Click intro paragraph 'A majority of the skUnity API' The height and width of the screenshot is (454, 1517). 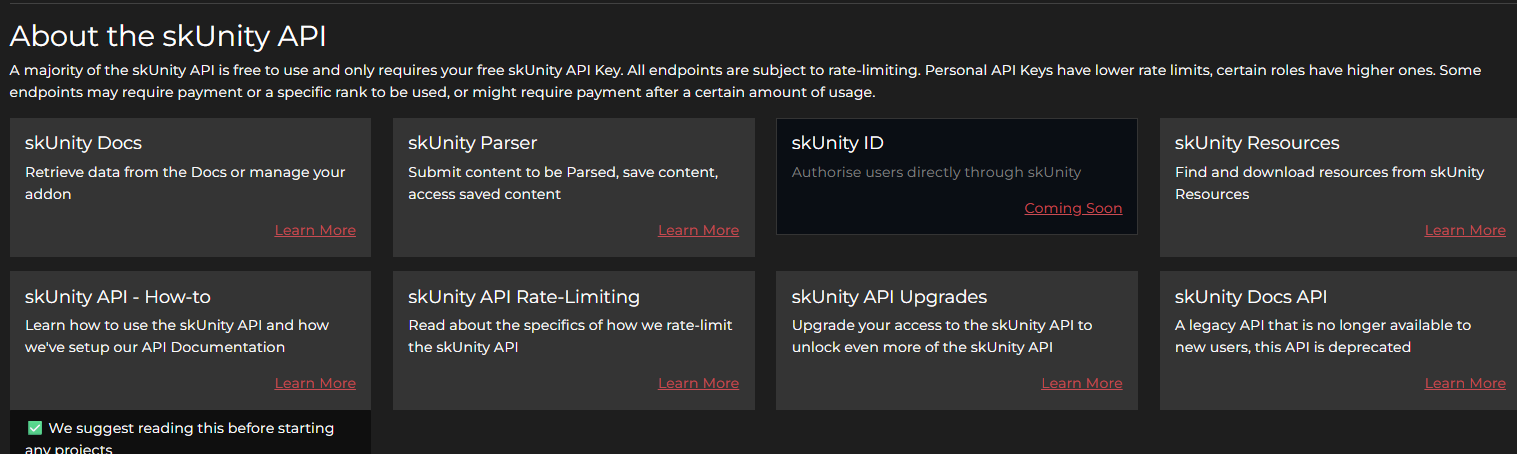click(x=745, y=81)
